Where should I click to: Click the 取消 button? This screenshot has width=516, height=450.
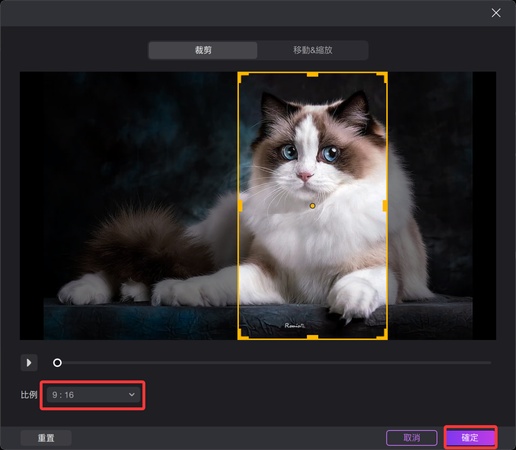(x=412, y=438)
